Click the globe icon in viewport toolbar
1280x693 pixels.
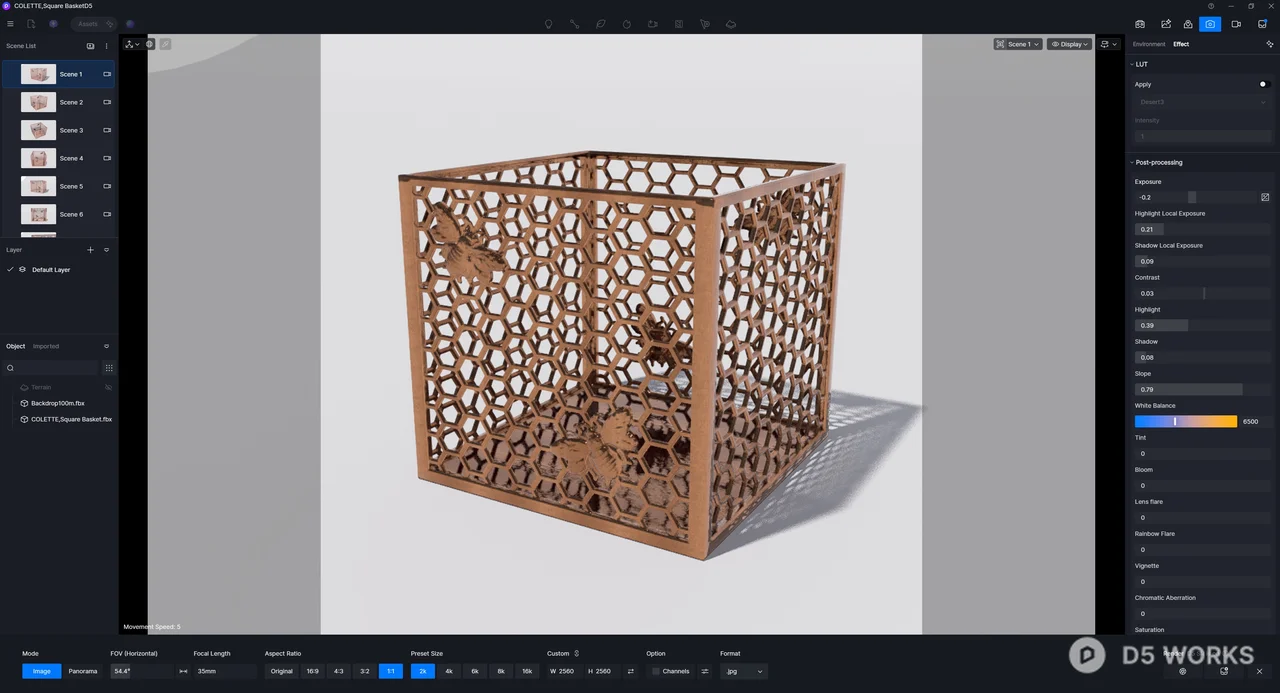pos(150,44)
